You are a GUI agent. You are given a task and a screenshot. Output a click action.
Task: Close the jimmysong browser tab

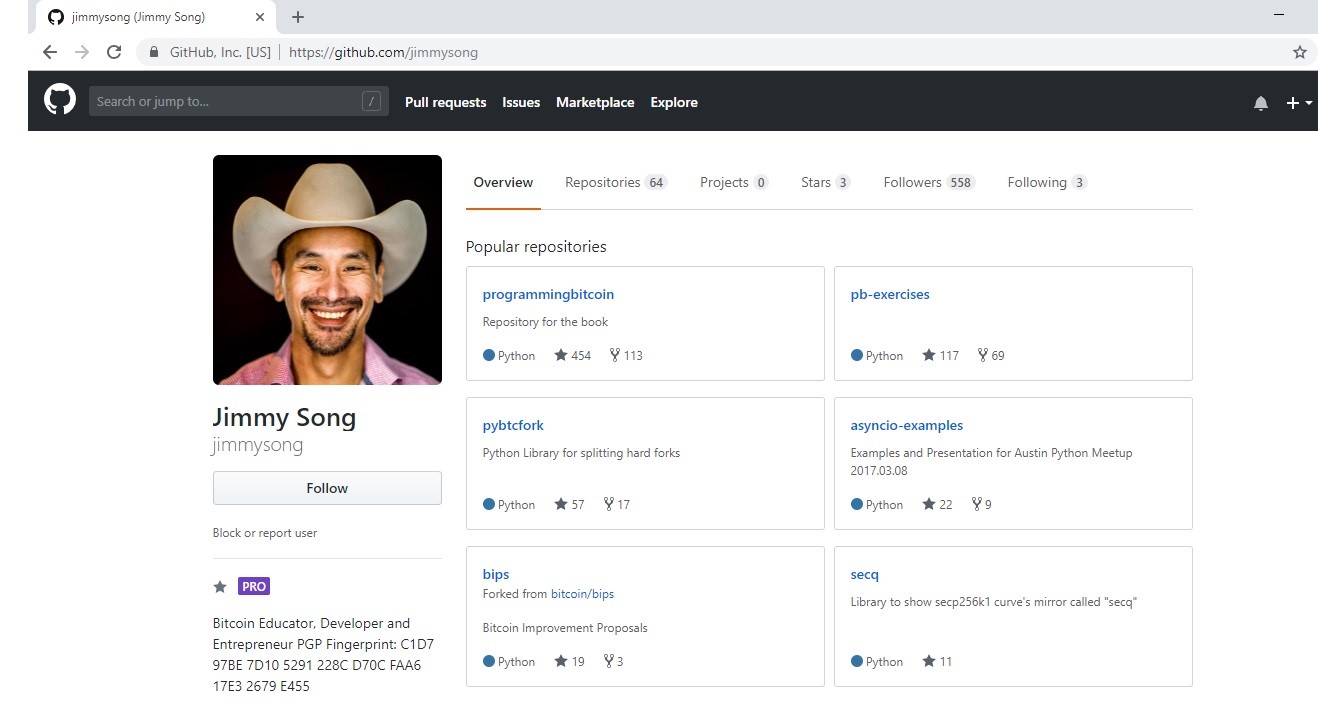(x=260, y=17)
